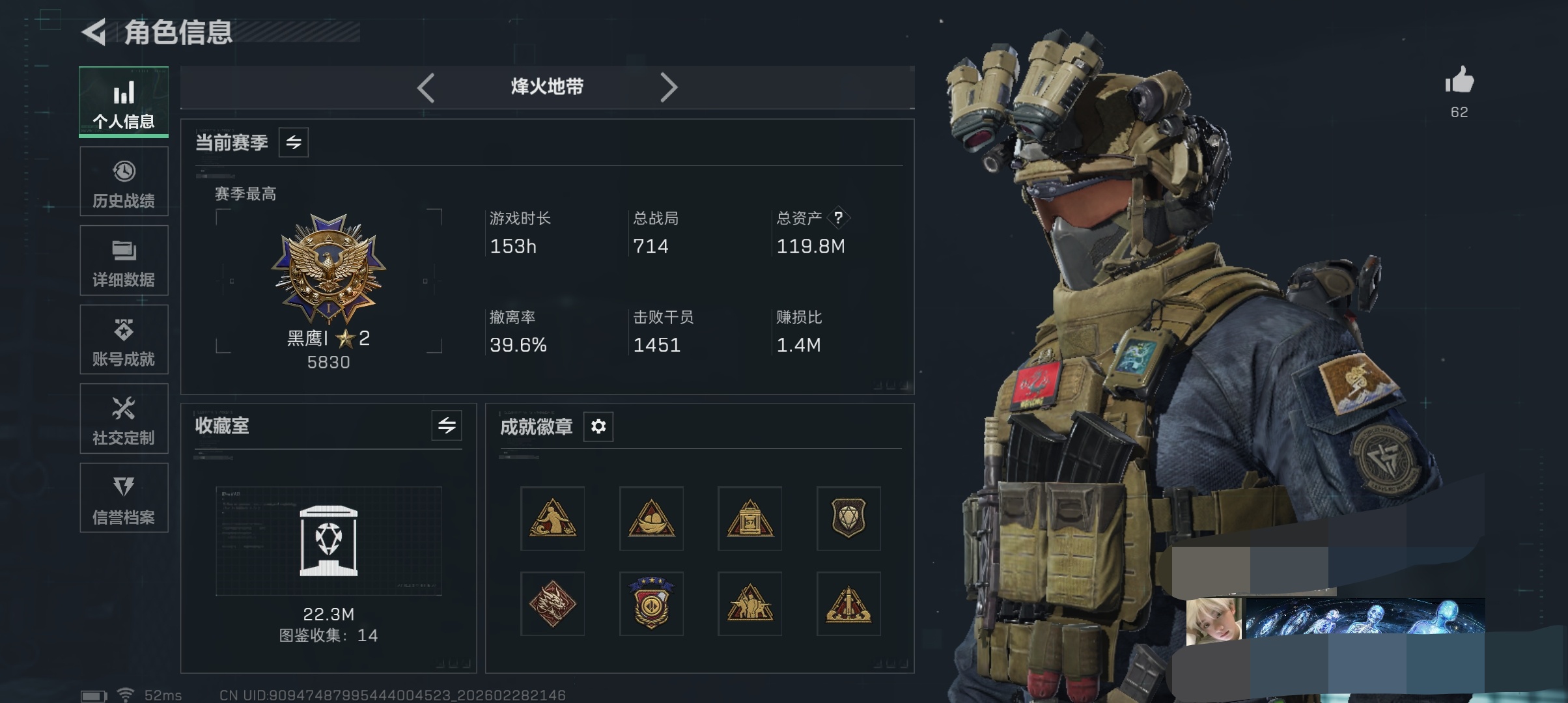Open the collection room display case thumbnail

click(x=329, y=541)
